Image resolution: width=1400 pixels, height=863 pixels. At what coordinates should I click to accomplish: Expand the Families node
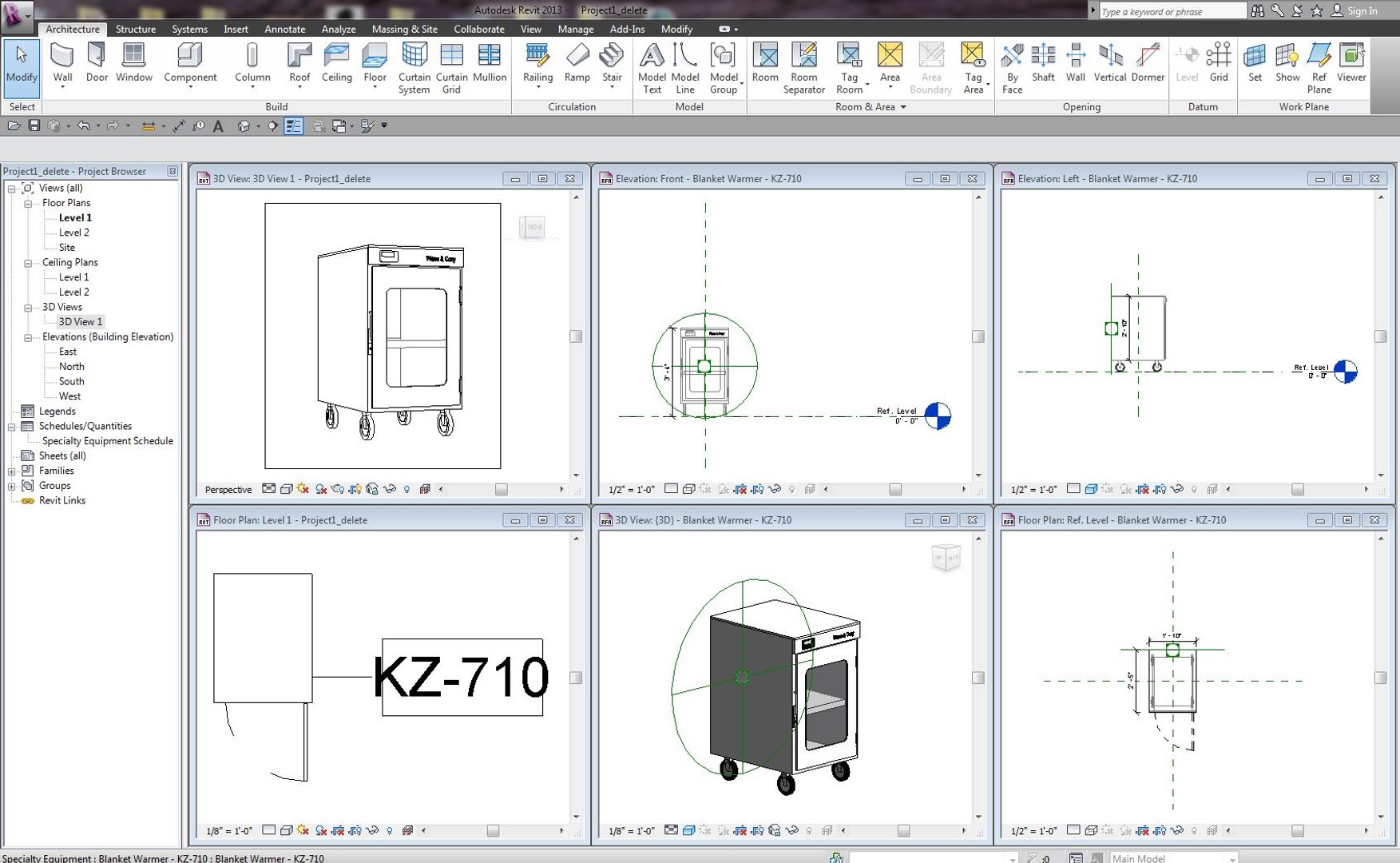coord(11,471)
